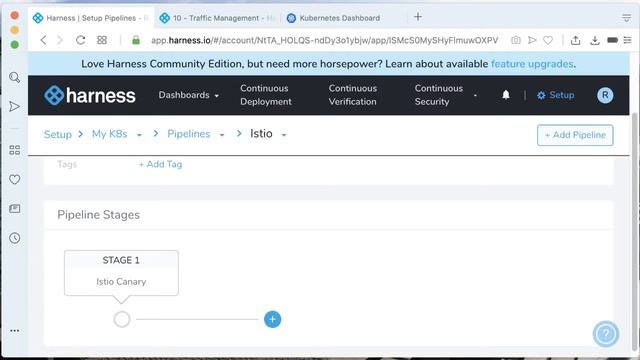Click the + Add Pipeline button

pyautogui.click(x=575, y=135)
